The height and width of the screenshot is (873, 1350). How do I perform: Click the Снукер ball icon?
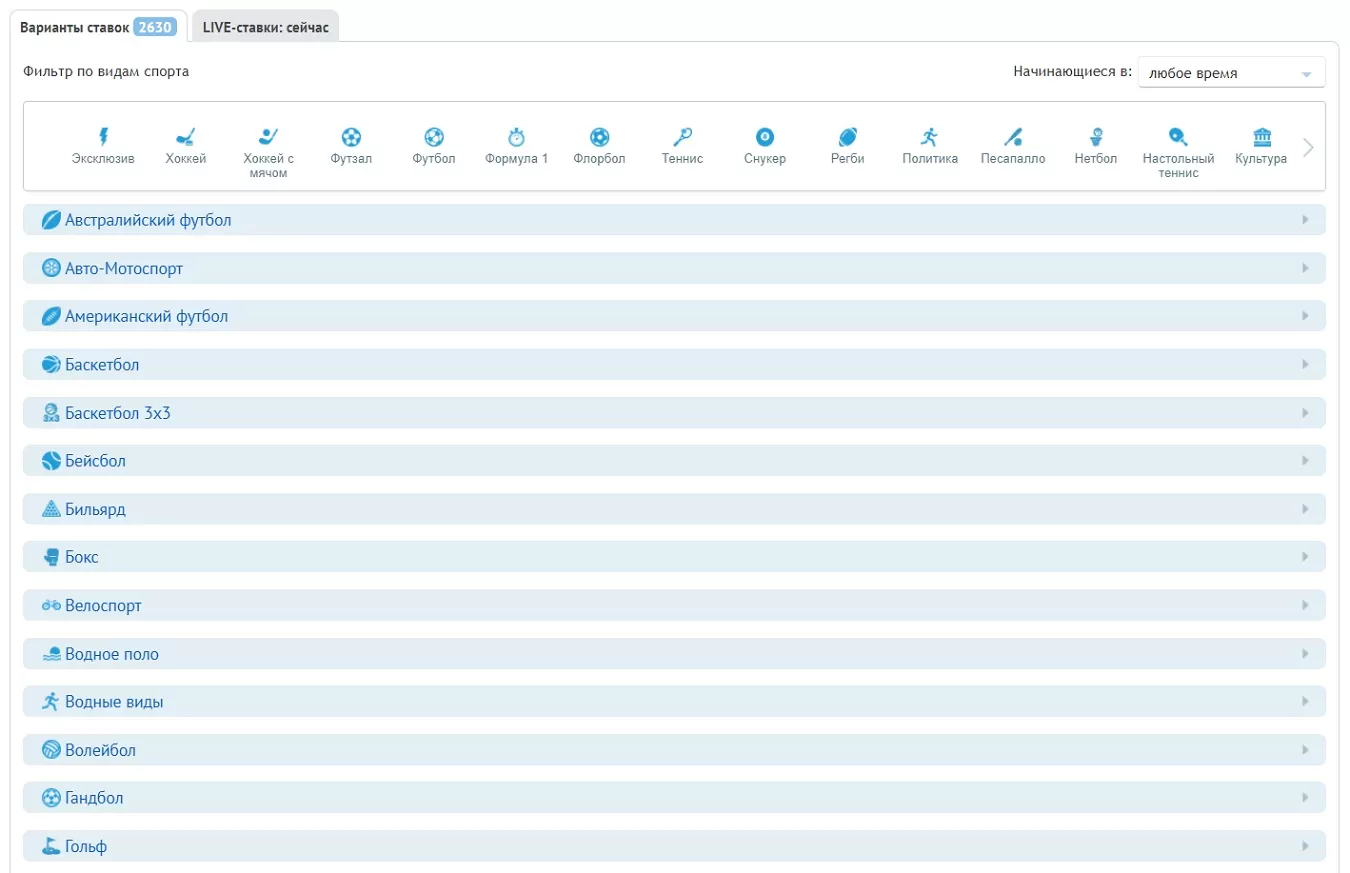(764, 138)
